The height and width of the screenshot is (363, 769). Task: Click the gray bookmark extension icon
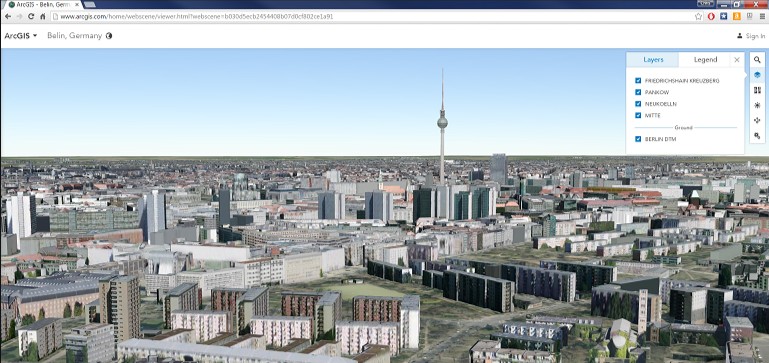[x=749, y=16]
